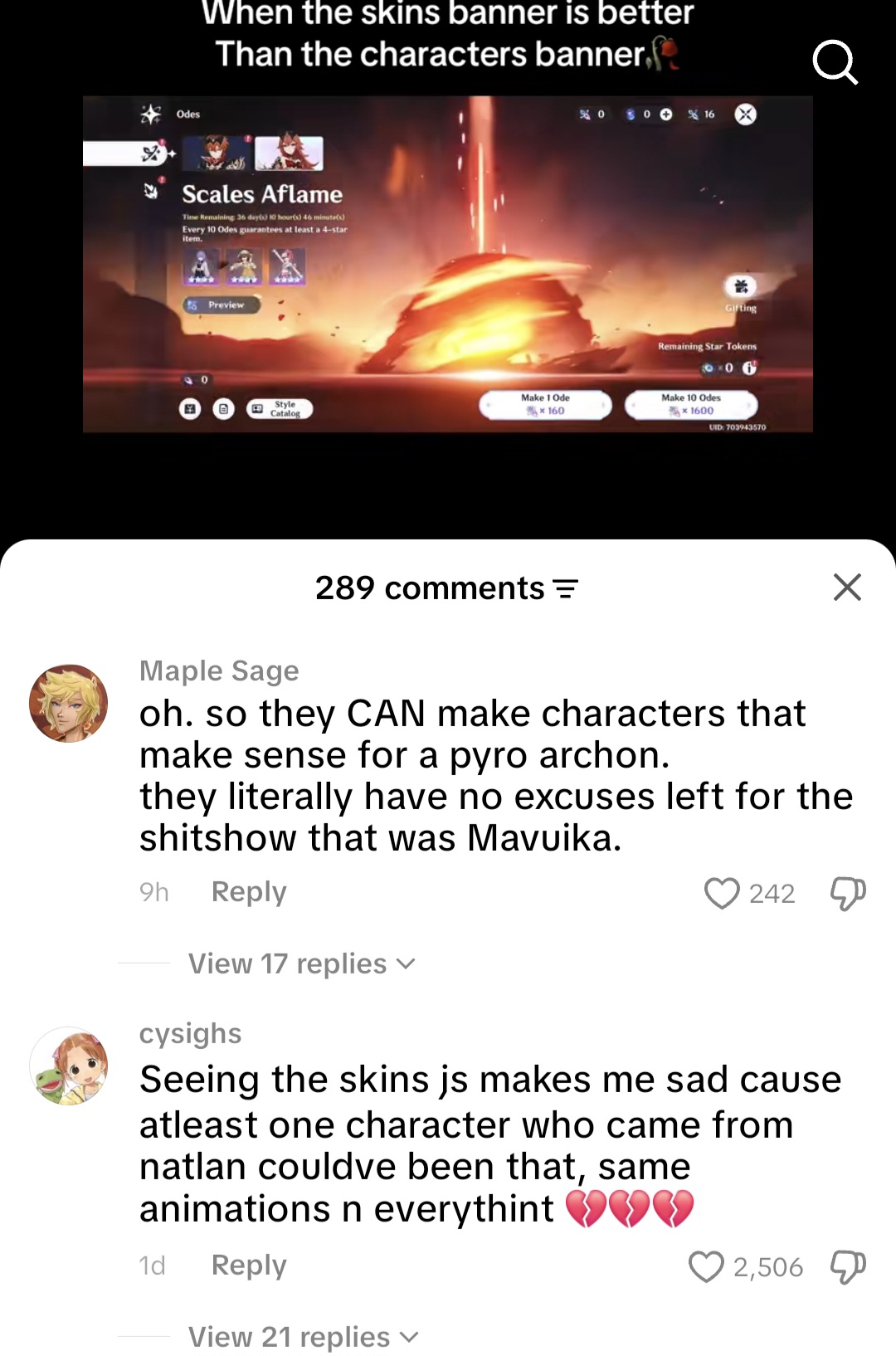The height and width of the screenshot is (1356, 896).
Task: Open cysighs username link
Action: [190, 1033]
